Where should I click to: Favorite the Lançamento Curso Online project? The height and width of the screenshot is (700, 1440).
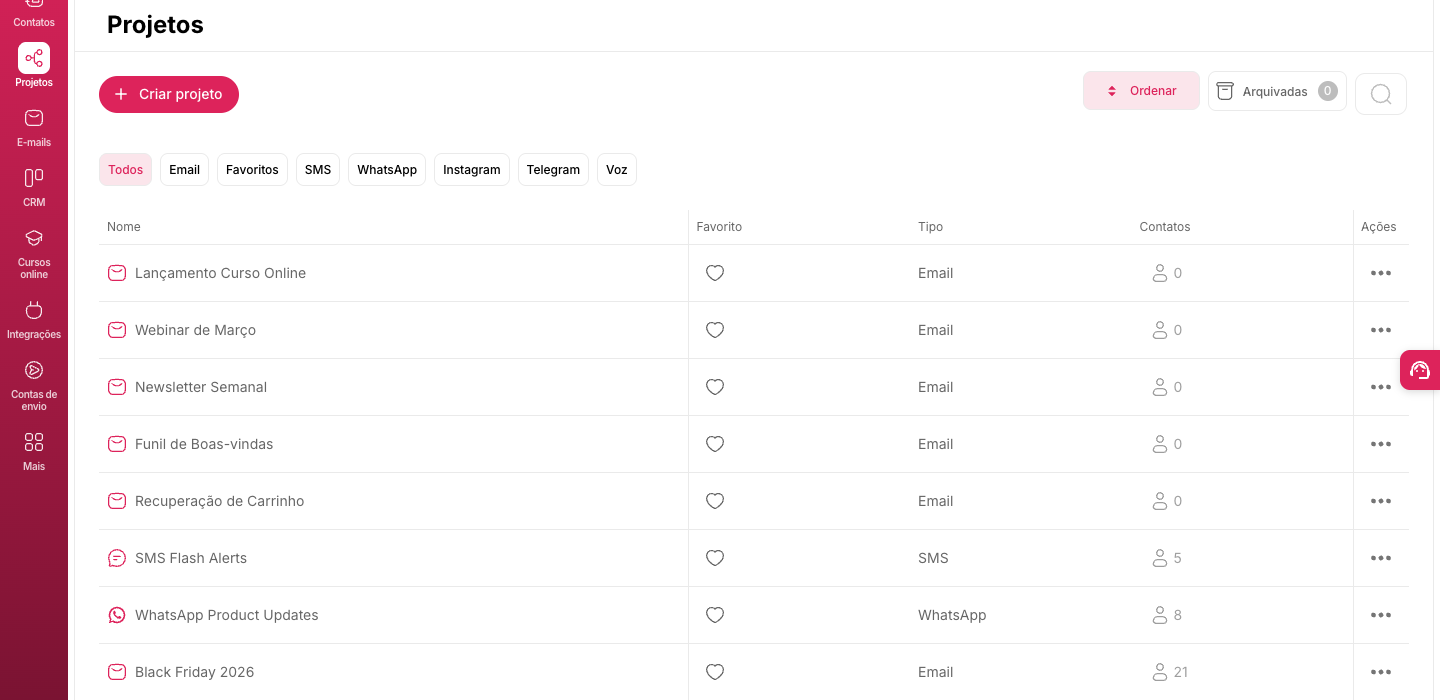point(715,273)
